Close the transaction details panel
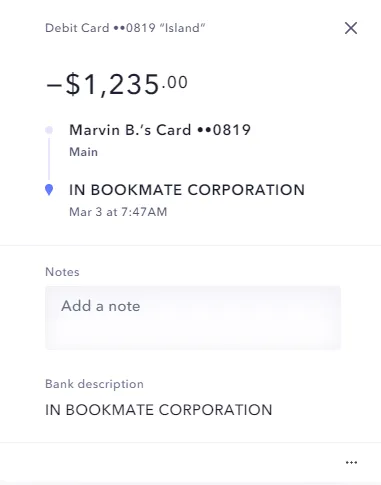The width and height of the screenshot is (381, 485). click(x=351, y=28)
